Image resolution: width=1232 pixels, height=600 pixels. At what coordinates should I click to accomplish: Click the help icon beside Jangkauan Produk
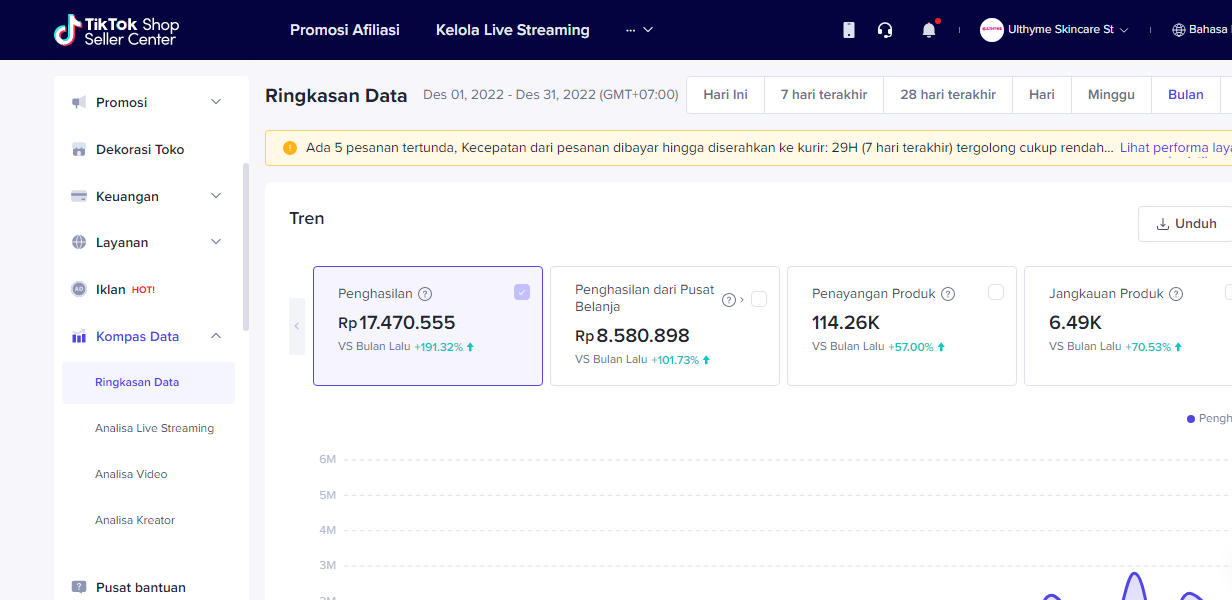pos(1176,294)
